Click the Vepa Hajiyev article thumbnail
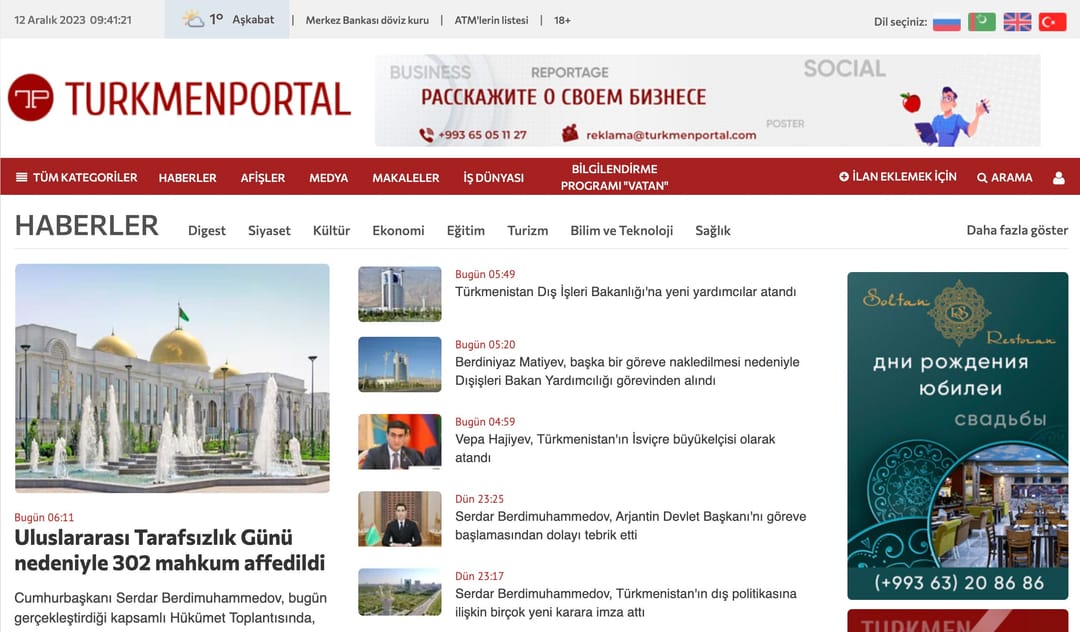This screenshot has height=632, width=1080. pyautogui.click(x=399, y=442)
